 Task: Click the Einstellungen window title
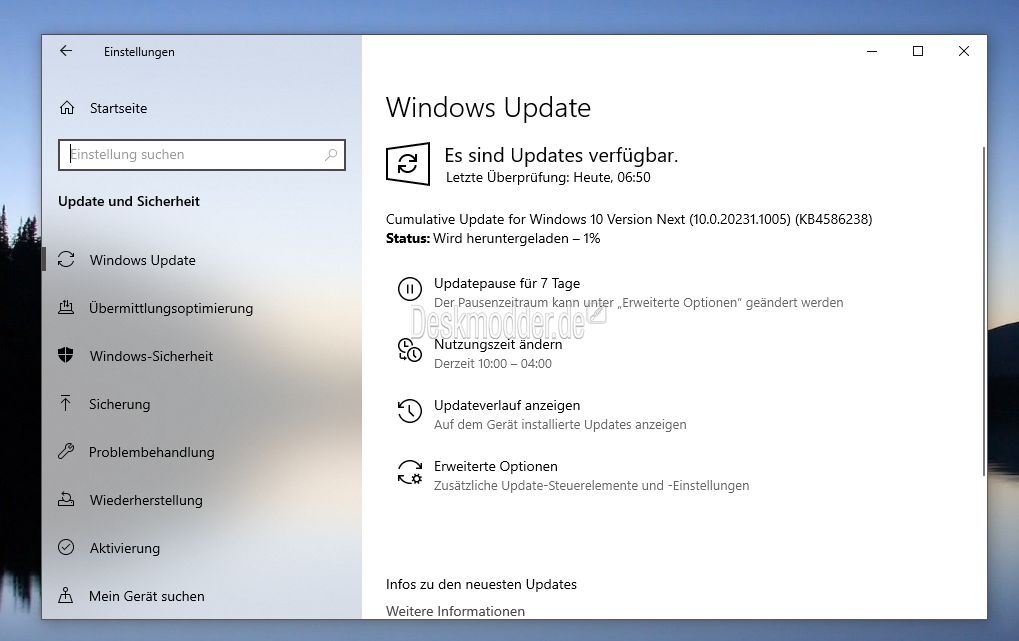coord(139,52)
